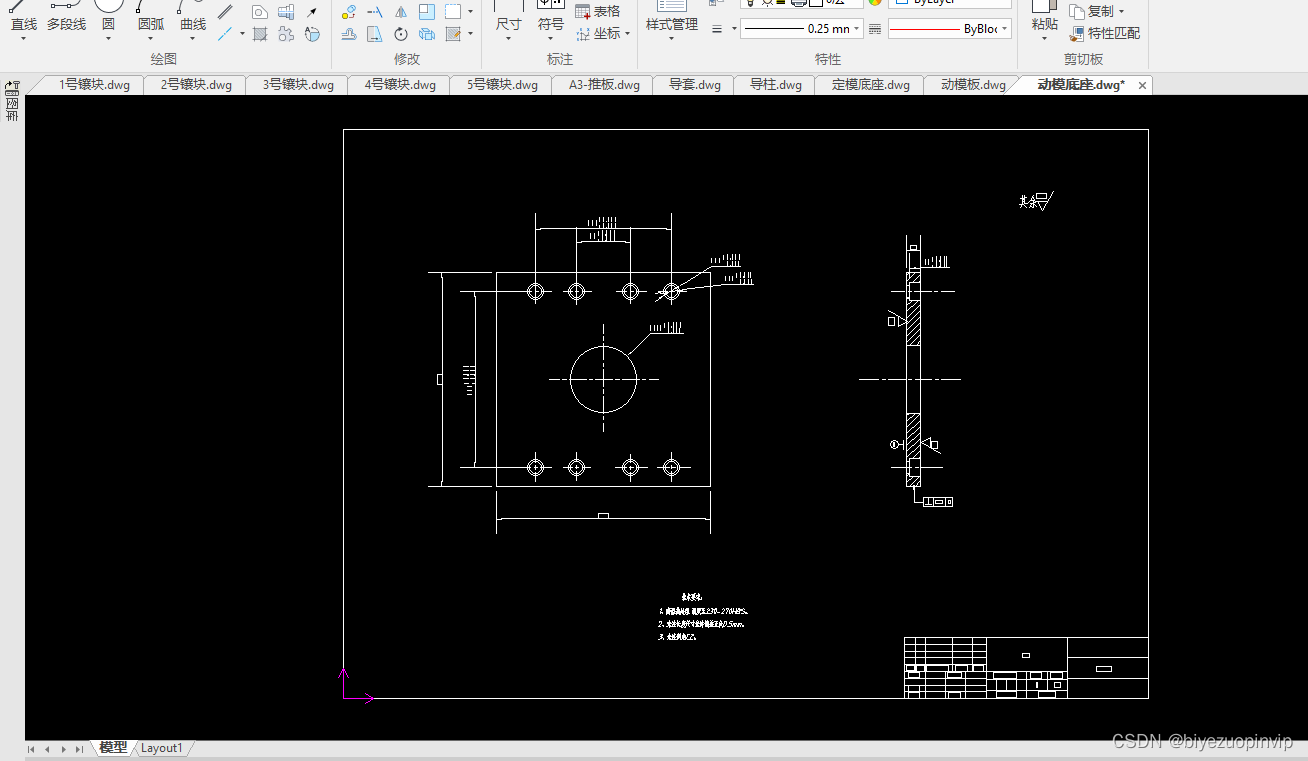1308x761 pixels.
Task: Click the dashed-line trim icon in 修改
Action: click(x=374, y=12)
